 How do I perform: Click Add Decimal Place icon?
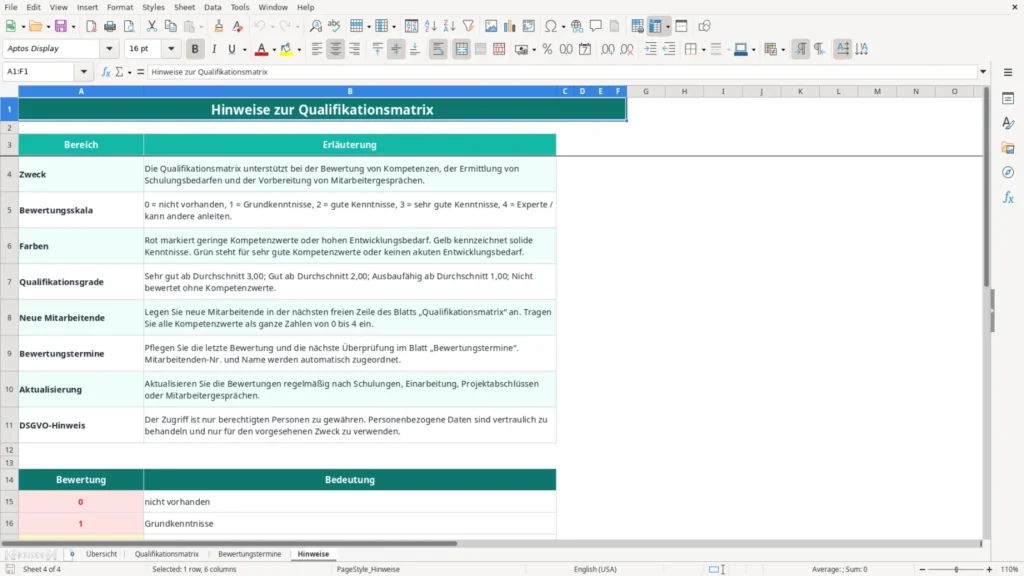[607, 49]
